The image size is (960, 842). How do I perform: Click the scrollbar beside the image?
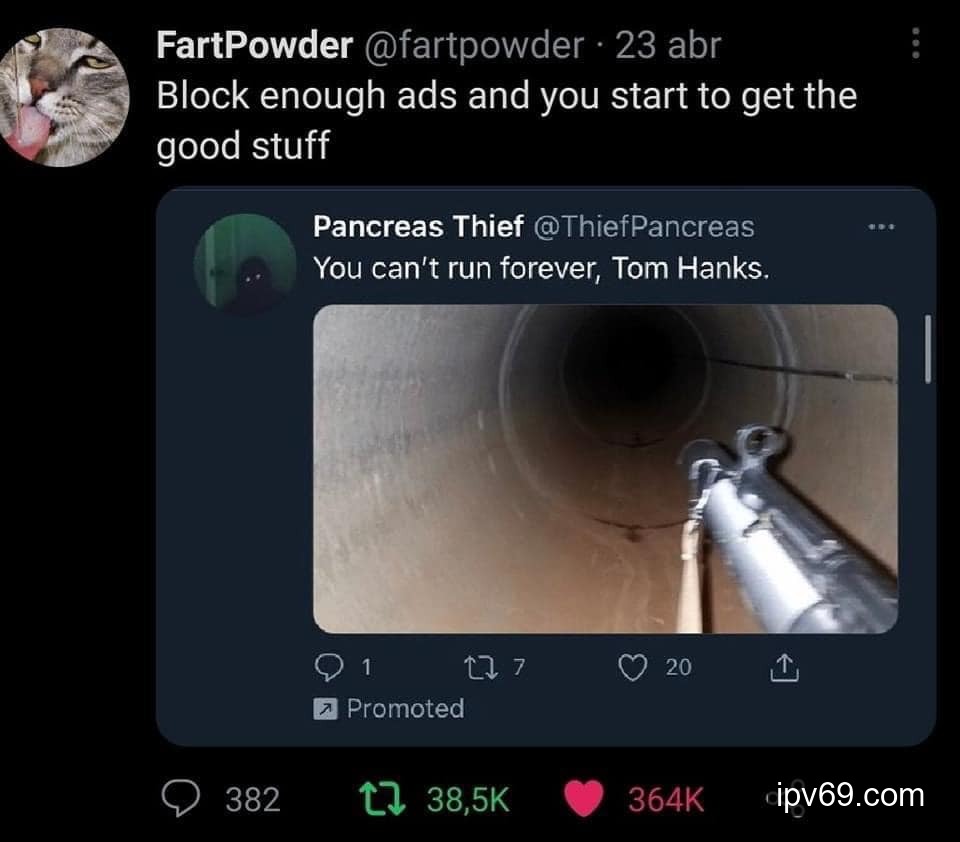pos(928,349)
